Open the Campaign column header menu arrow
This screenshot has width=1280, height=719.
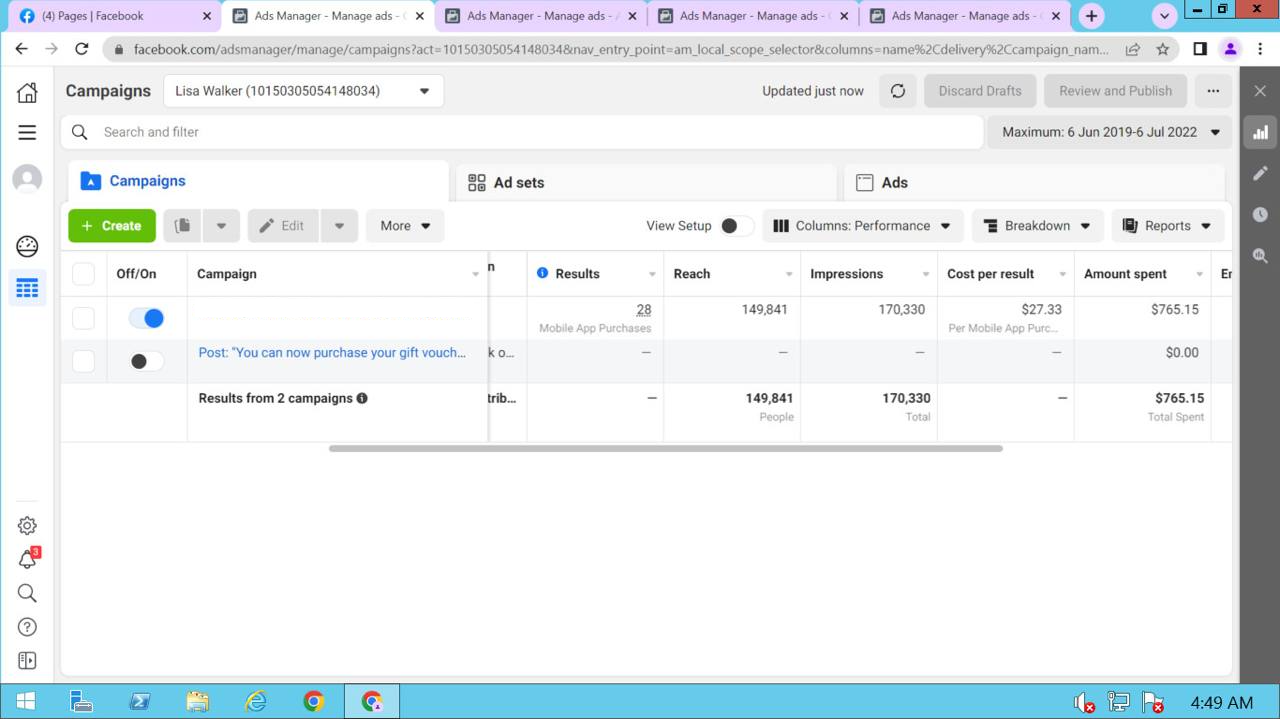click(x=476, y=274)
